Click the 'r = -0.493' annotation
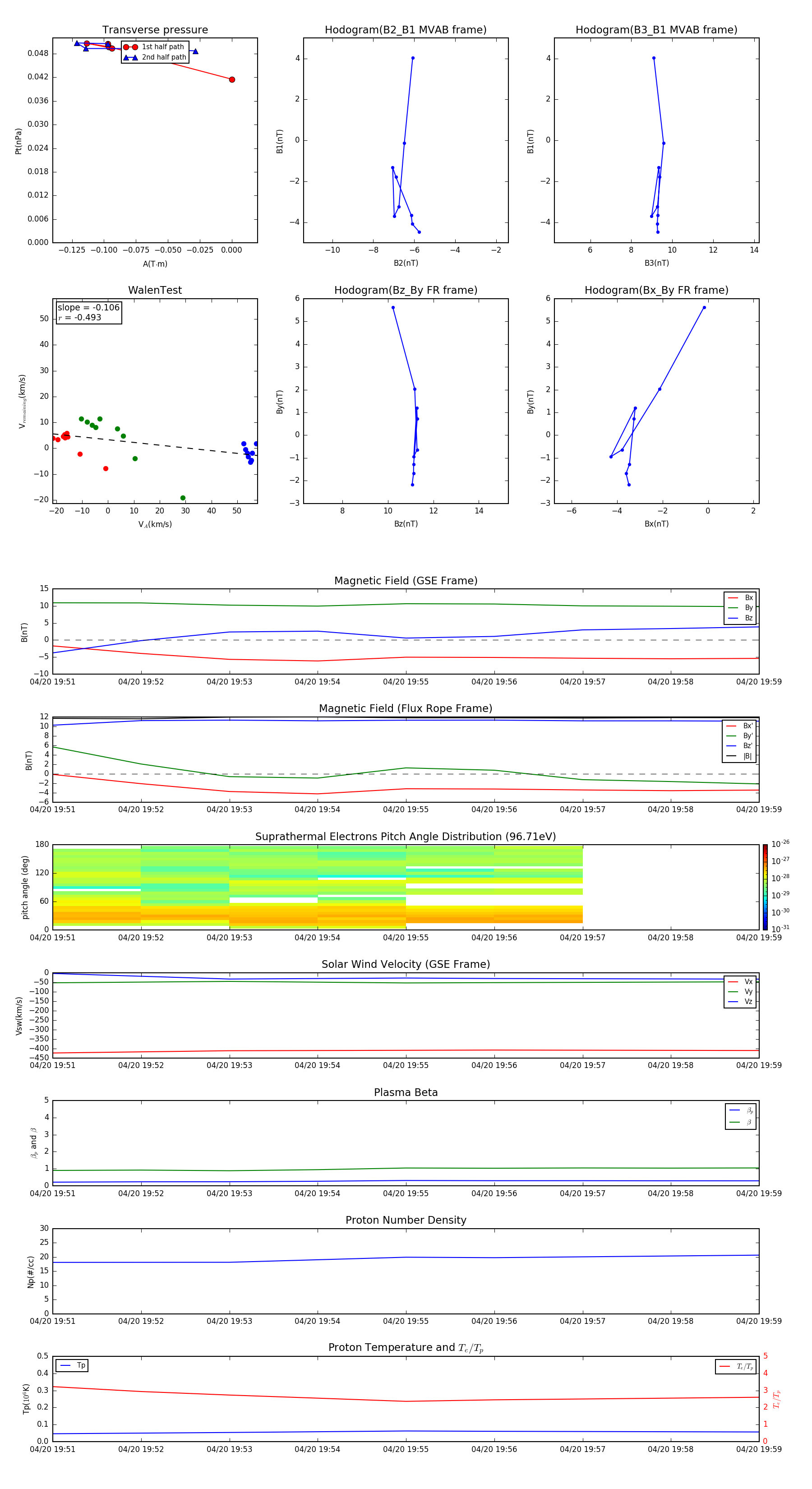The width and height of the screenshot is (812, 1489). tap(80, 317)
